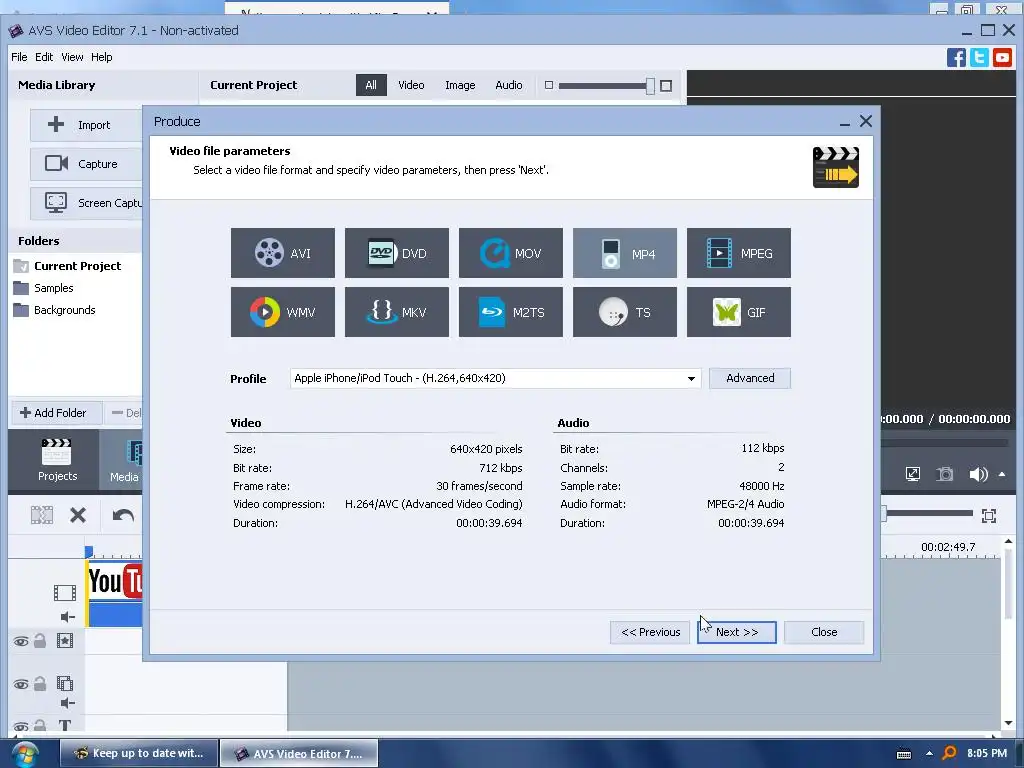Click the speaker volume icon in preview
Viewport: 1024px width, 768px height.
click(978, 474)
